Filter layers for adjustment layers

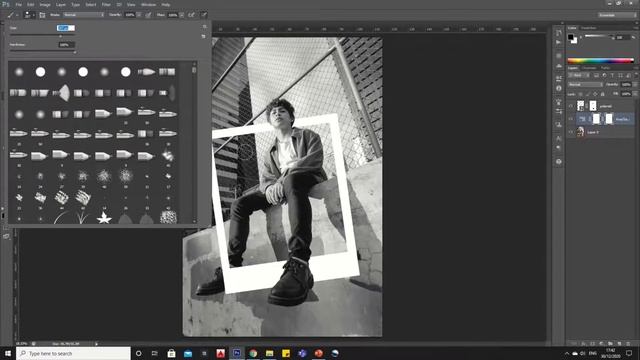pos(604,75)
